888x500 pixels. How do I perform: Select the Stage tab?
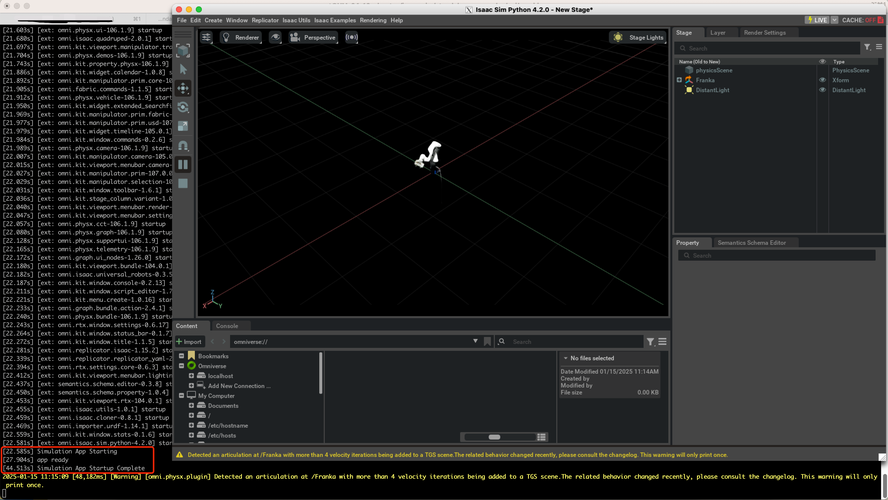(684, 32)
